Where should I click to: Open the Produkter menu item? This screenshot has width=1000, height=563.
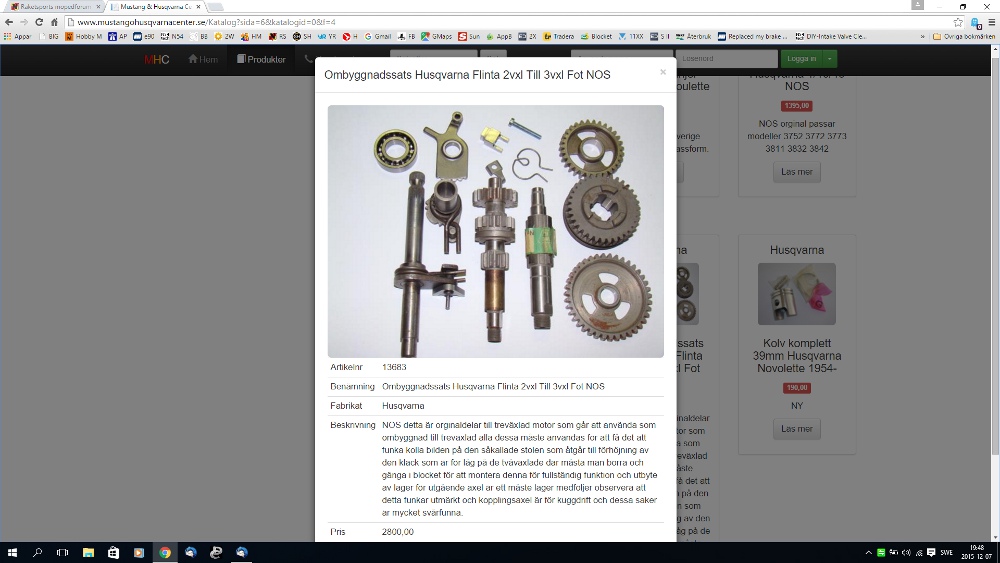[261, 59]
